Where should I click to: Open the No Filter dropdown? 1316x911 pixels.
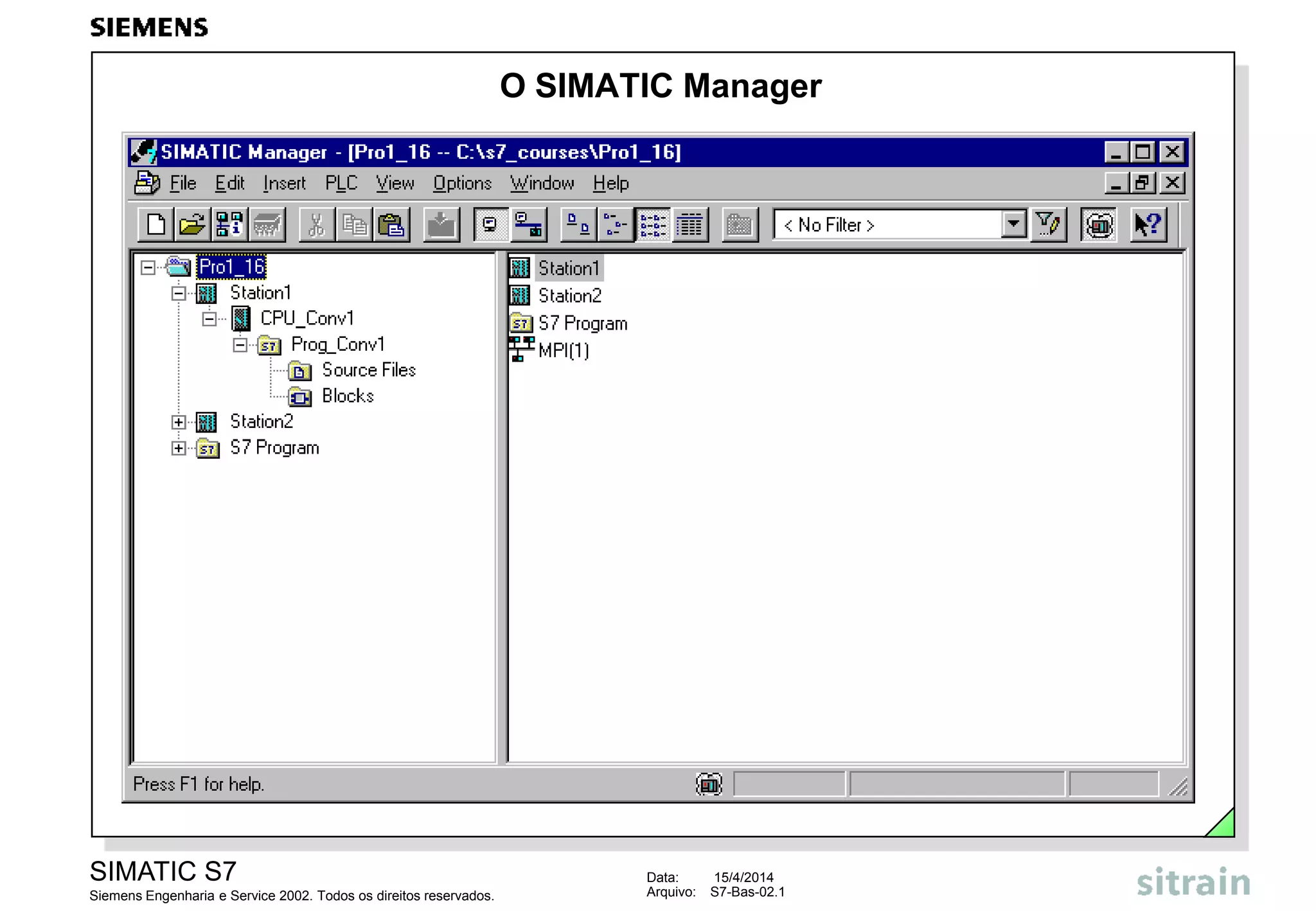(x=1013, y=225)
